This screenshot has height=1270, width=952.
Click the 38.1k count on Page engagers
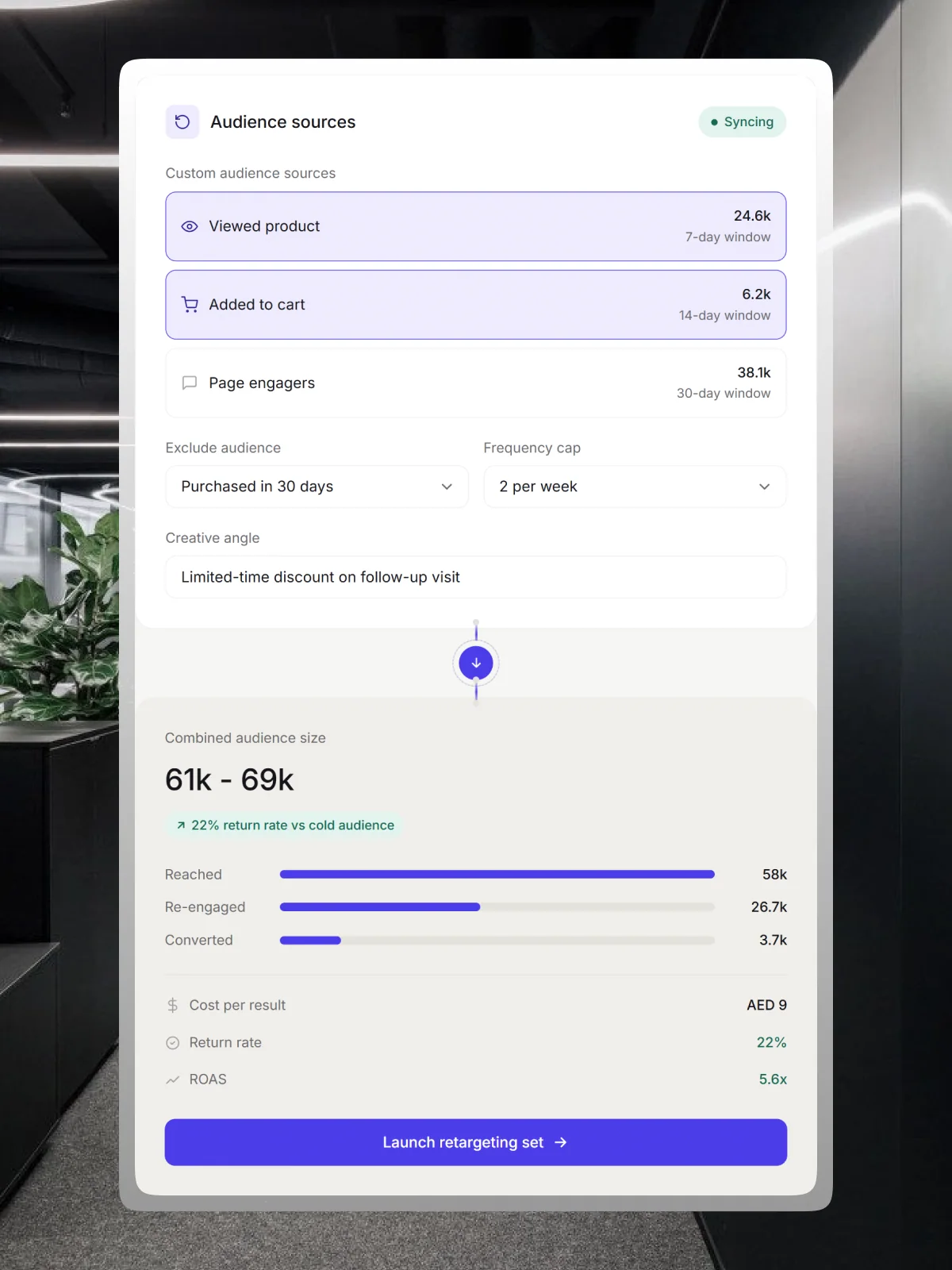pos(754,373)
